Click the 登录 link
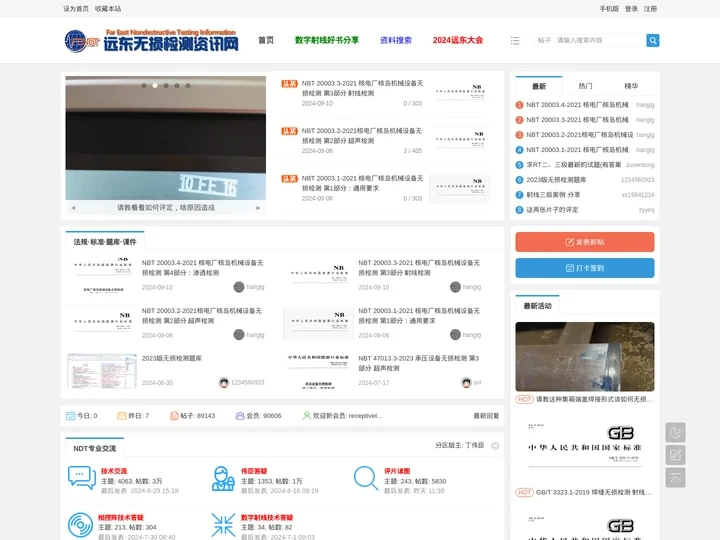The width and height of the screenshot is (720, 540). [x=631, y=9]
